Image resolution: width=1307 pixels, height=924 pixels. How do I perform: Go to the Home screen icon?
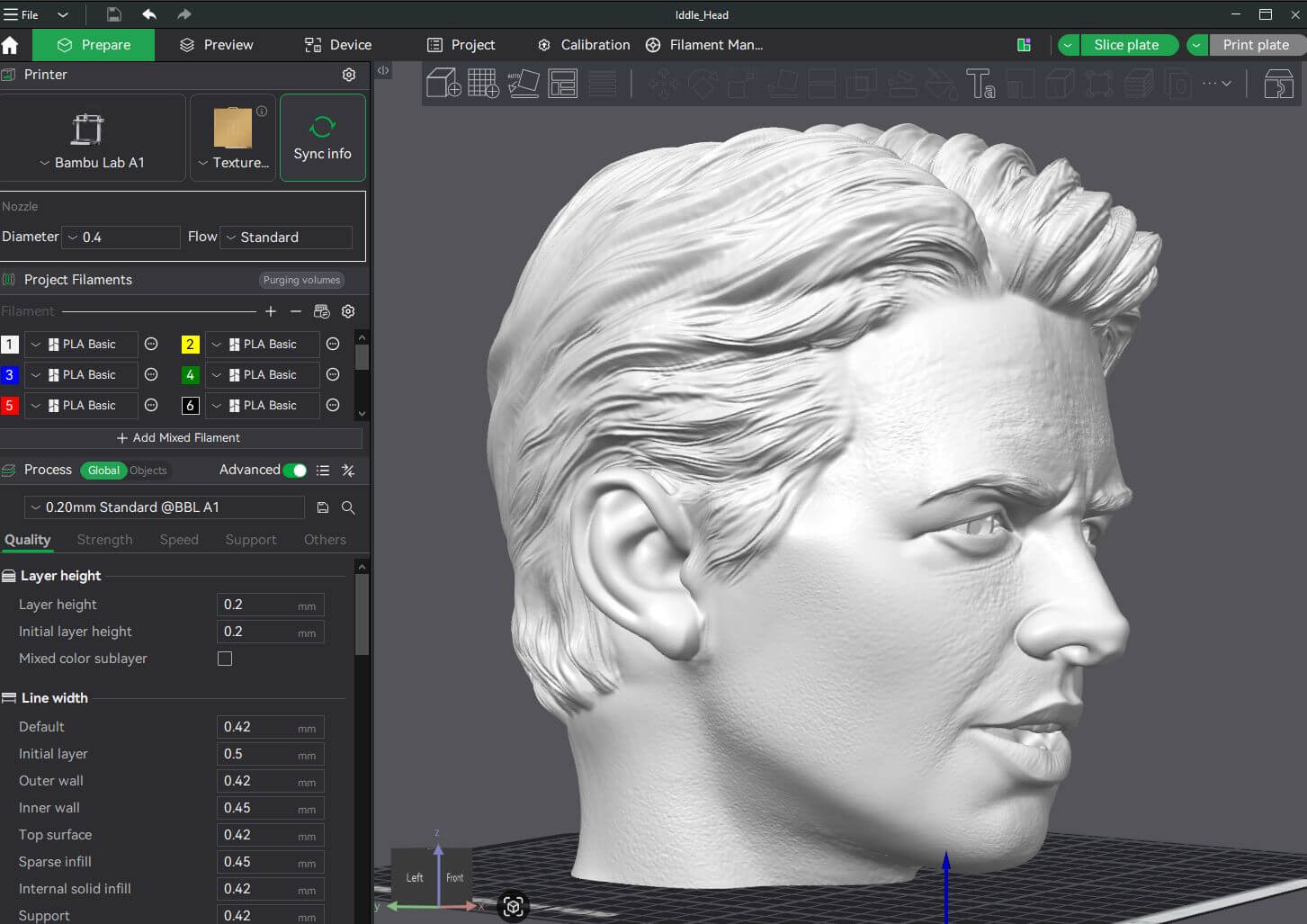pos(11,45)
